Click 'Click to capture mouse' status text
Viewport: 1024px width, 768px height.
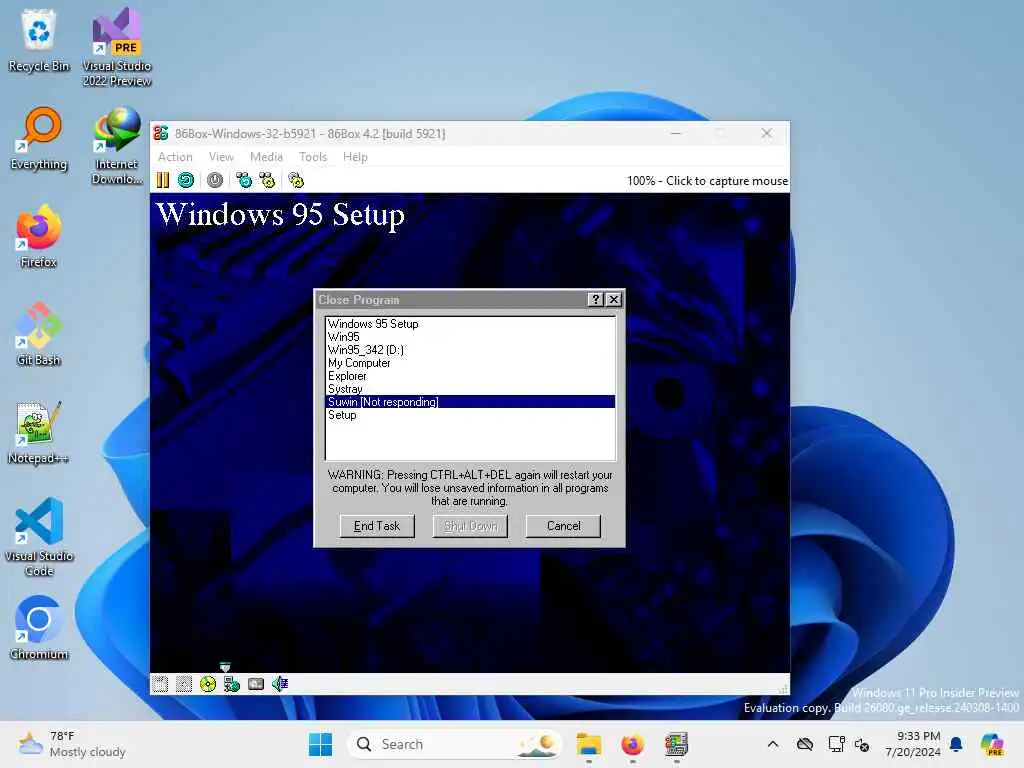(727, 181)
